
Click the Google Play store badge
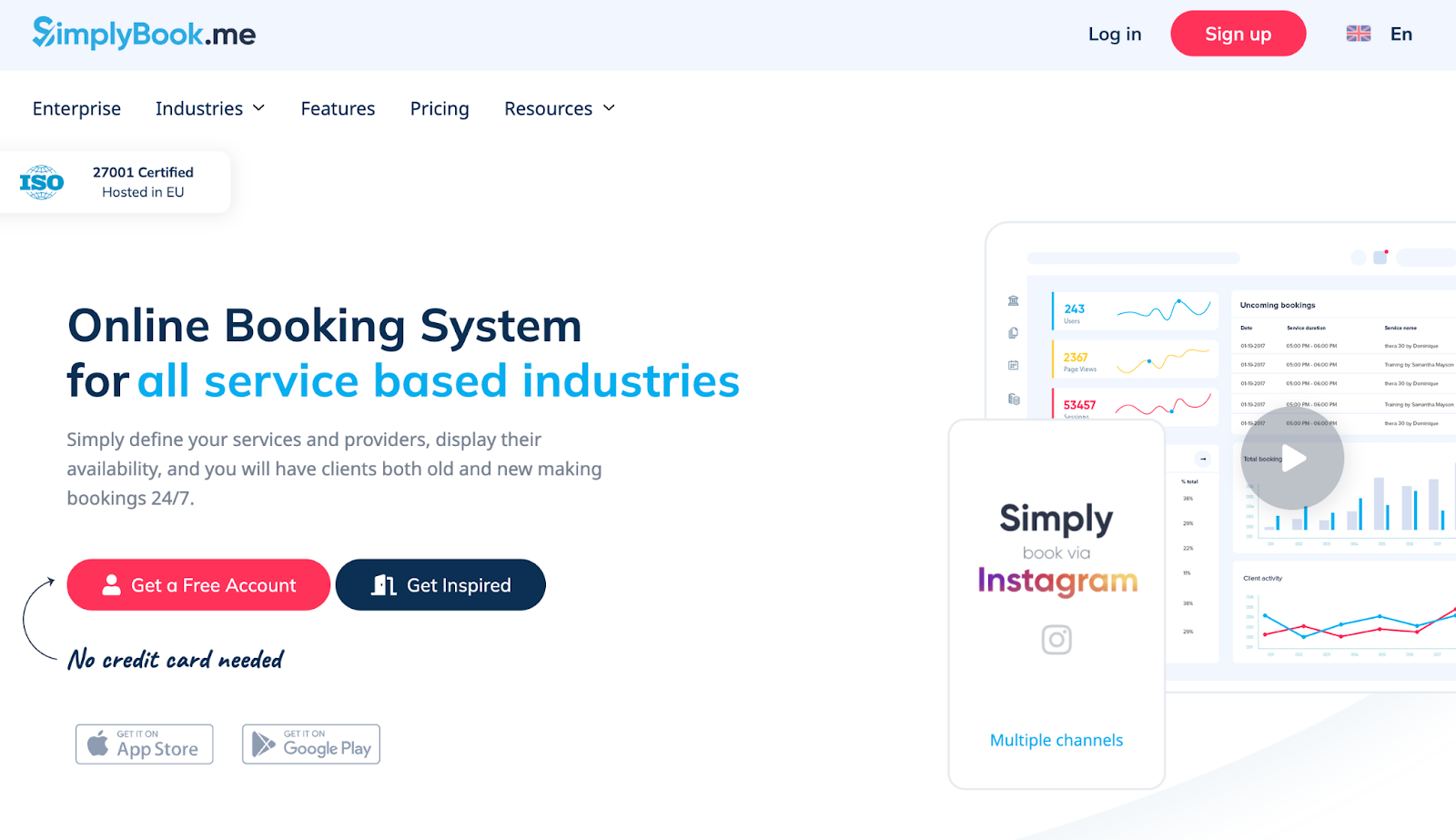click(311, 744)
